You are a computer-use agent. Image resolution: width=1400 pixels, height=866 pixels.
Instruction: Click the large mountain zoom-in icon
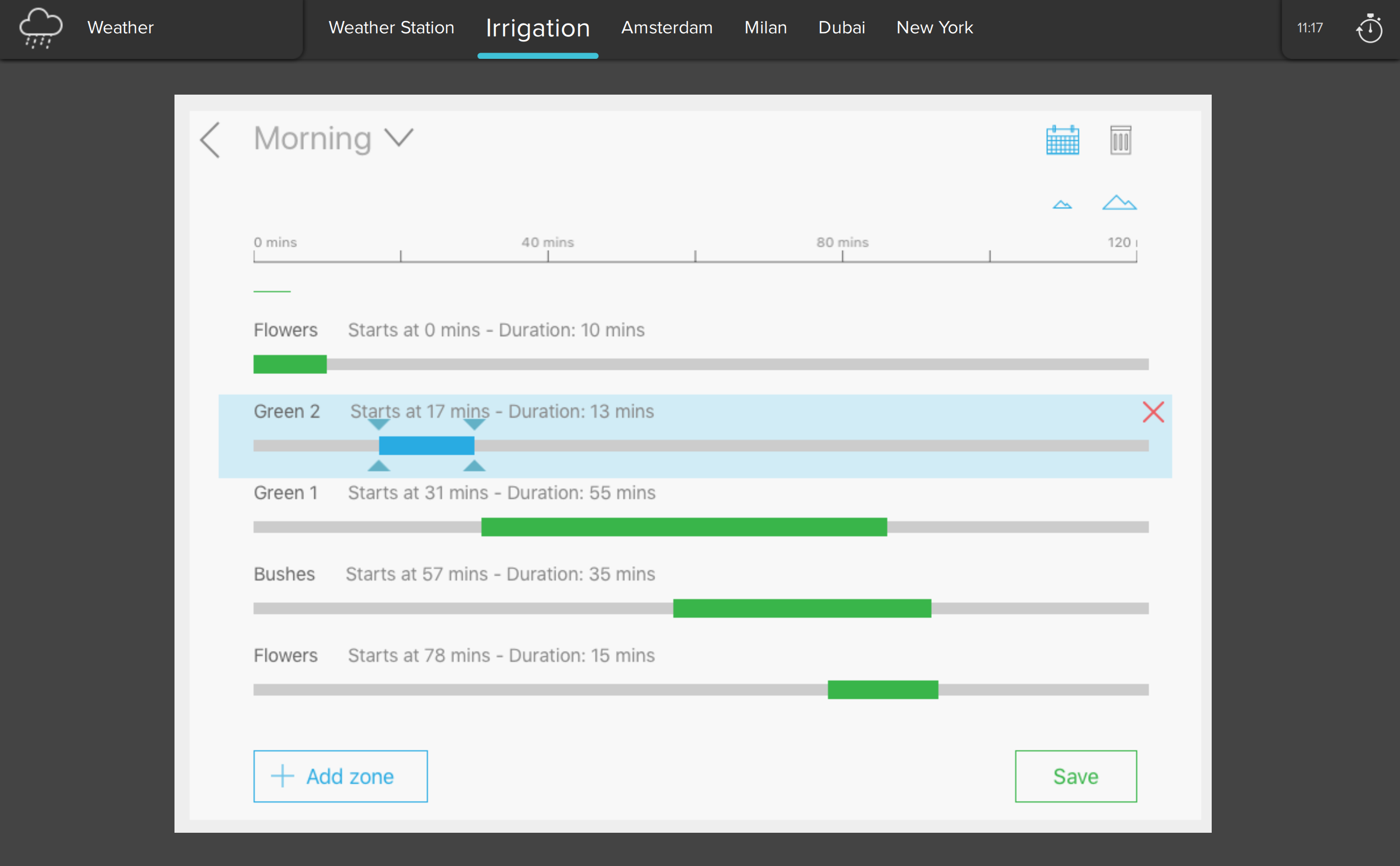click(1119, 203)
